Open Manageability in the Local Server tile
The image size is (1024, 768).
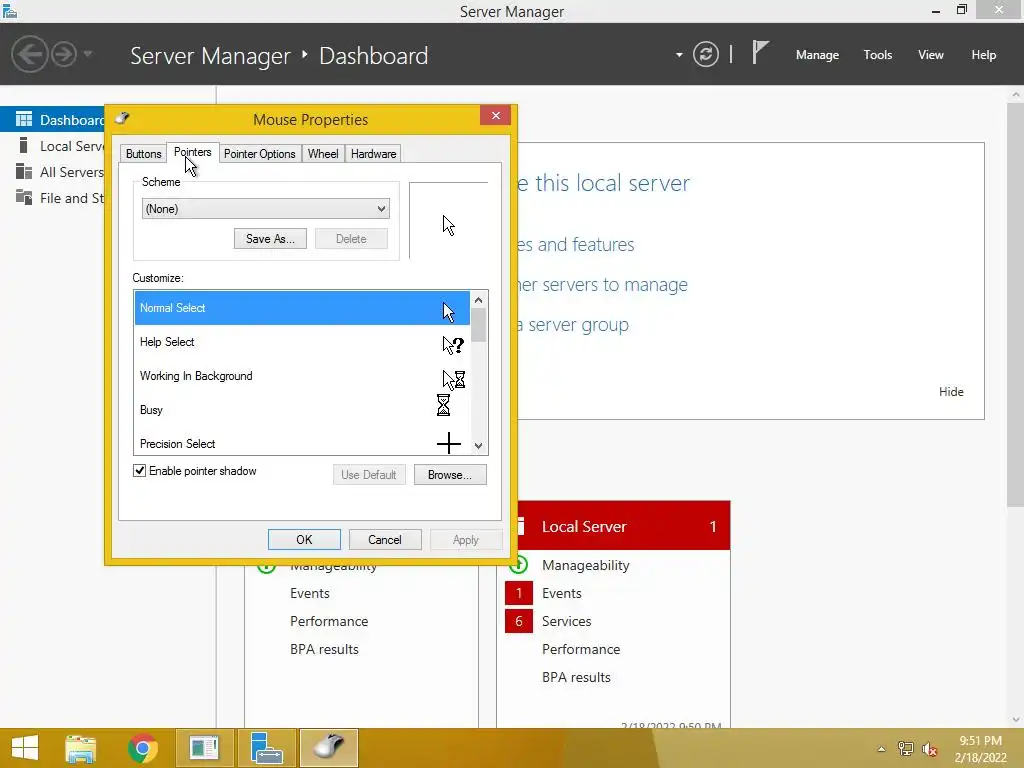click(x=585, y=566)
